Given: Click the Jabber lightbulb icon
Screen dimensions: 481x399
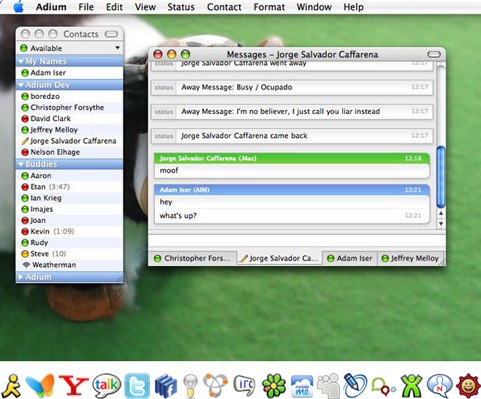Looking at the screenshot, I should click(191, 386).
